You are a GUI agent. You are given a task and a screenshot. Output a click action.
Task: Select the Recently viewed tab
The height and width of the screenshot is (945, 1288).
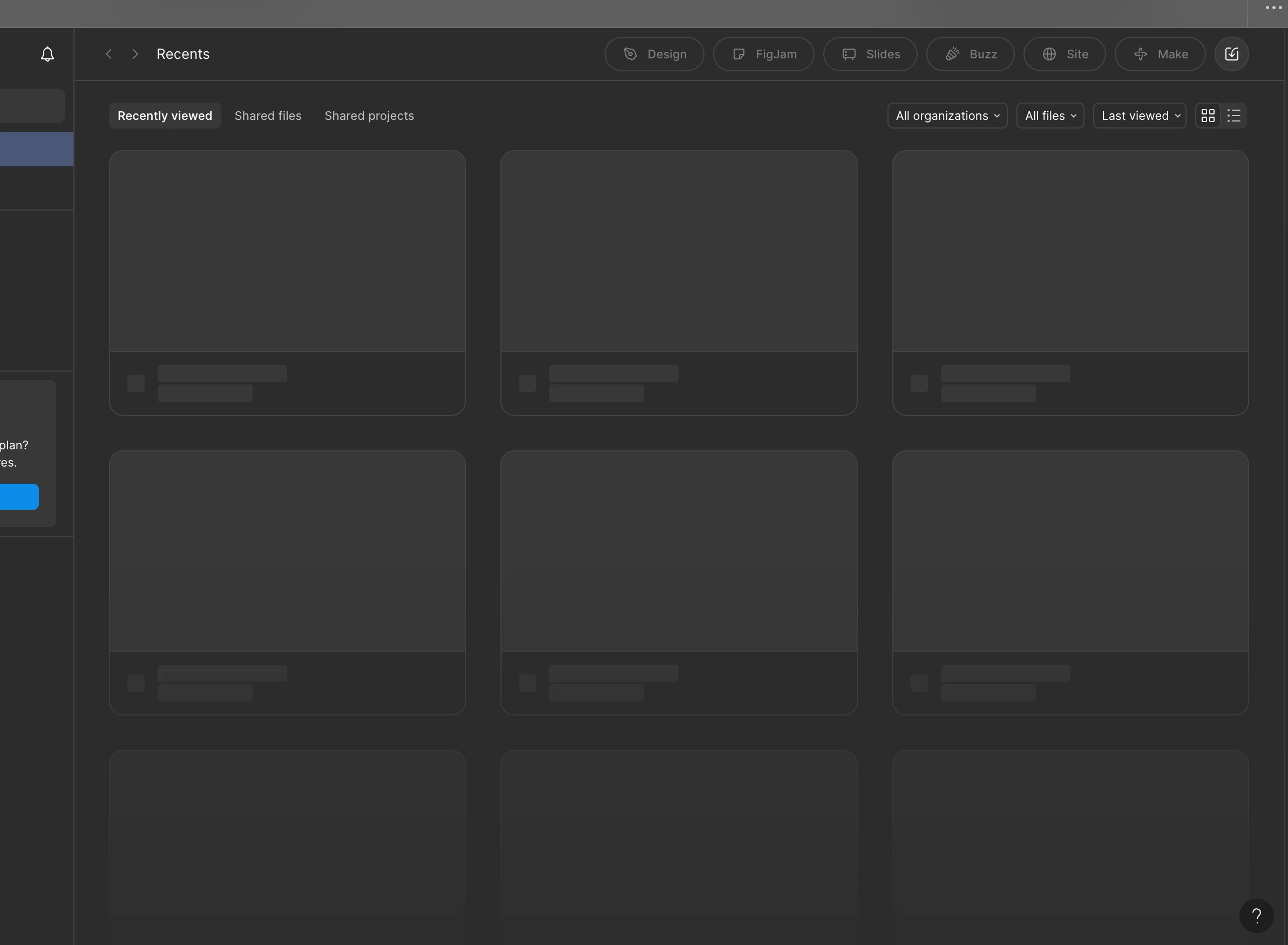(165, 116)
